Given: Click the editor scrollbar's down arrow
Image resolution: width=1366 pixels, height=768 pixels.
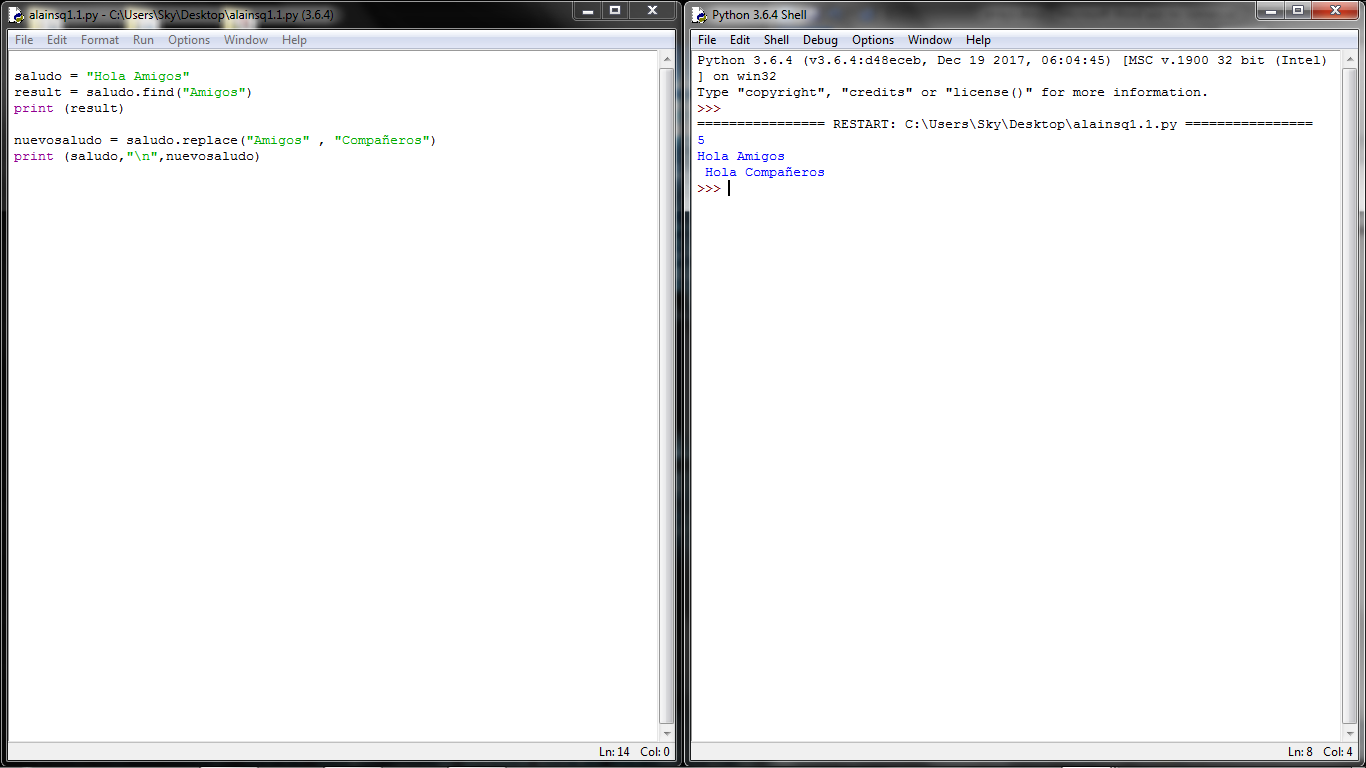Looking at the screenshot, I should (x=667, y=734).
